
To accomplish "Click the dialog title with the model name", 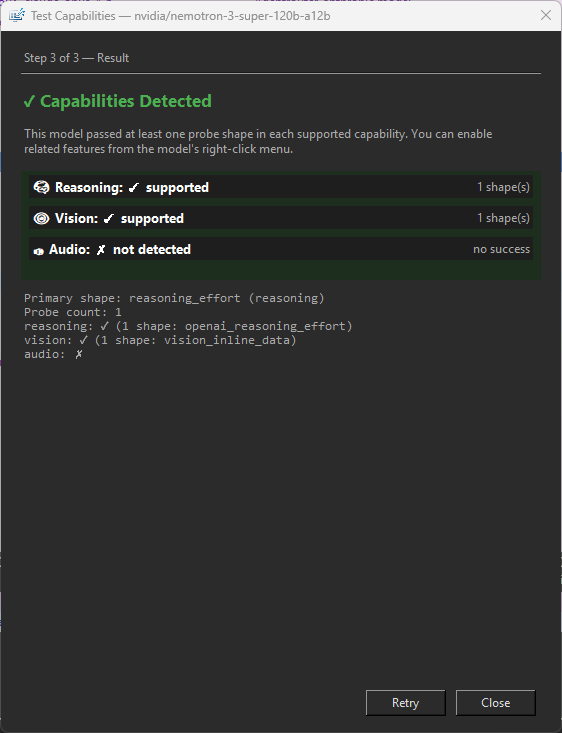I will pos(180,16).
